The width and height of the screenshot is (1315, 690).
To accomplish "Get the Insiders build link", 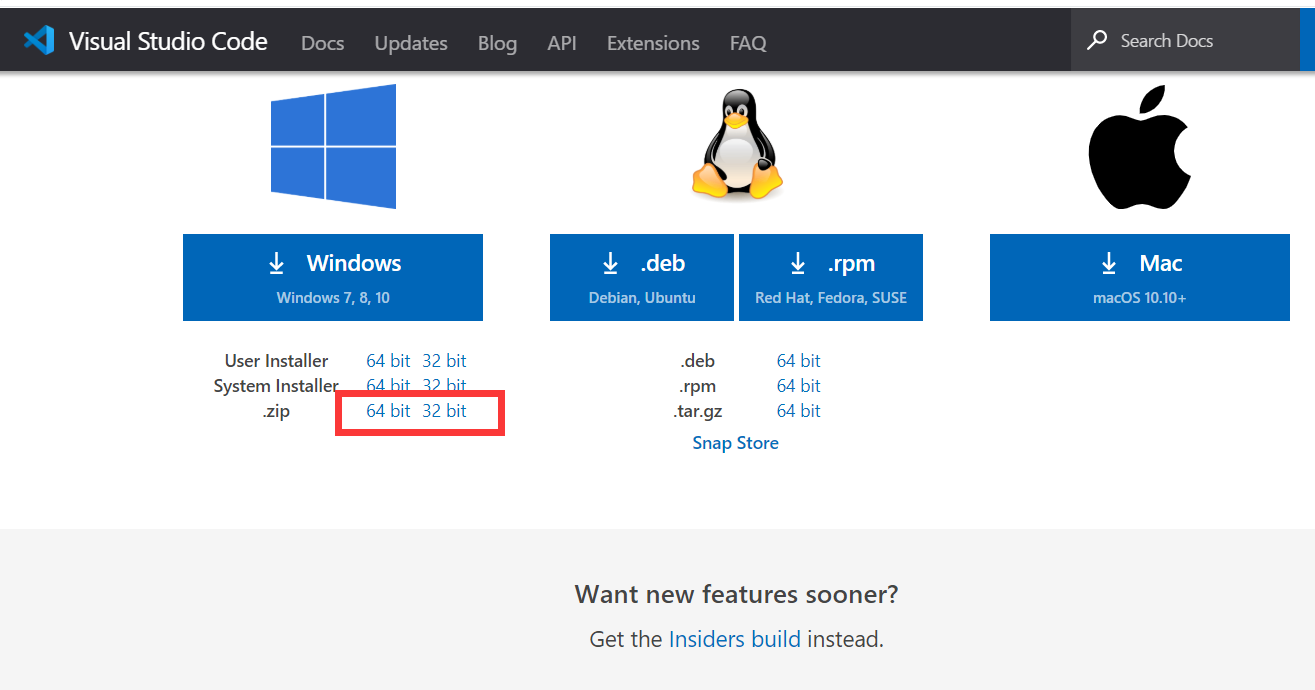I will coord(735,639).
